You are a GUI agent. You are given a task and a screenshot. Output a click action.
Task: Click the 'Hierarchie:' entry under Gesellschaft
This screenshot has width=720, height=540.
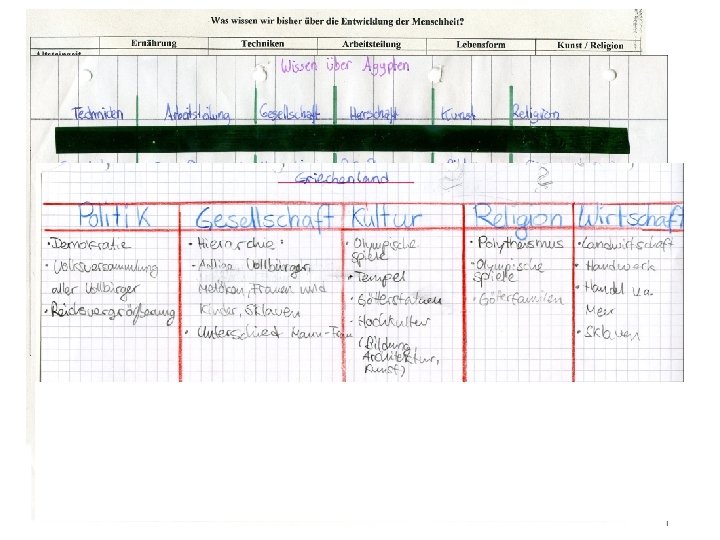click(236, 243)
